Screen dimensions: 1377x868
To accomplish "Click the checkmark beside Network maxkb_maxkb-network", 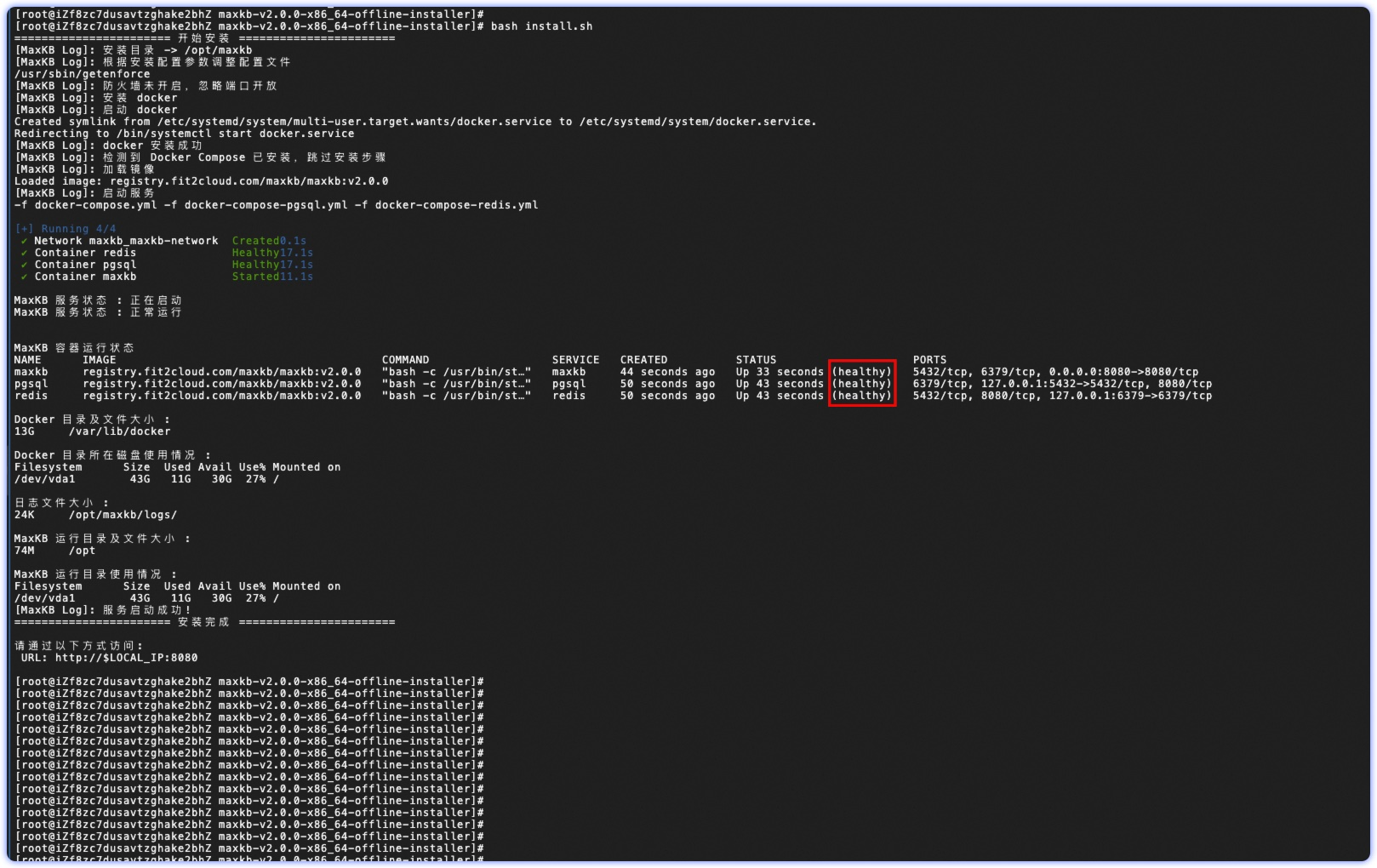I will pos(24,241).
